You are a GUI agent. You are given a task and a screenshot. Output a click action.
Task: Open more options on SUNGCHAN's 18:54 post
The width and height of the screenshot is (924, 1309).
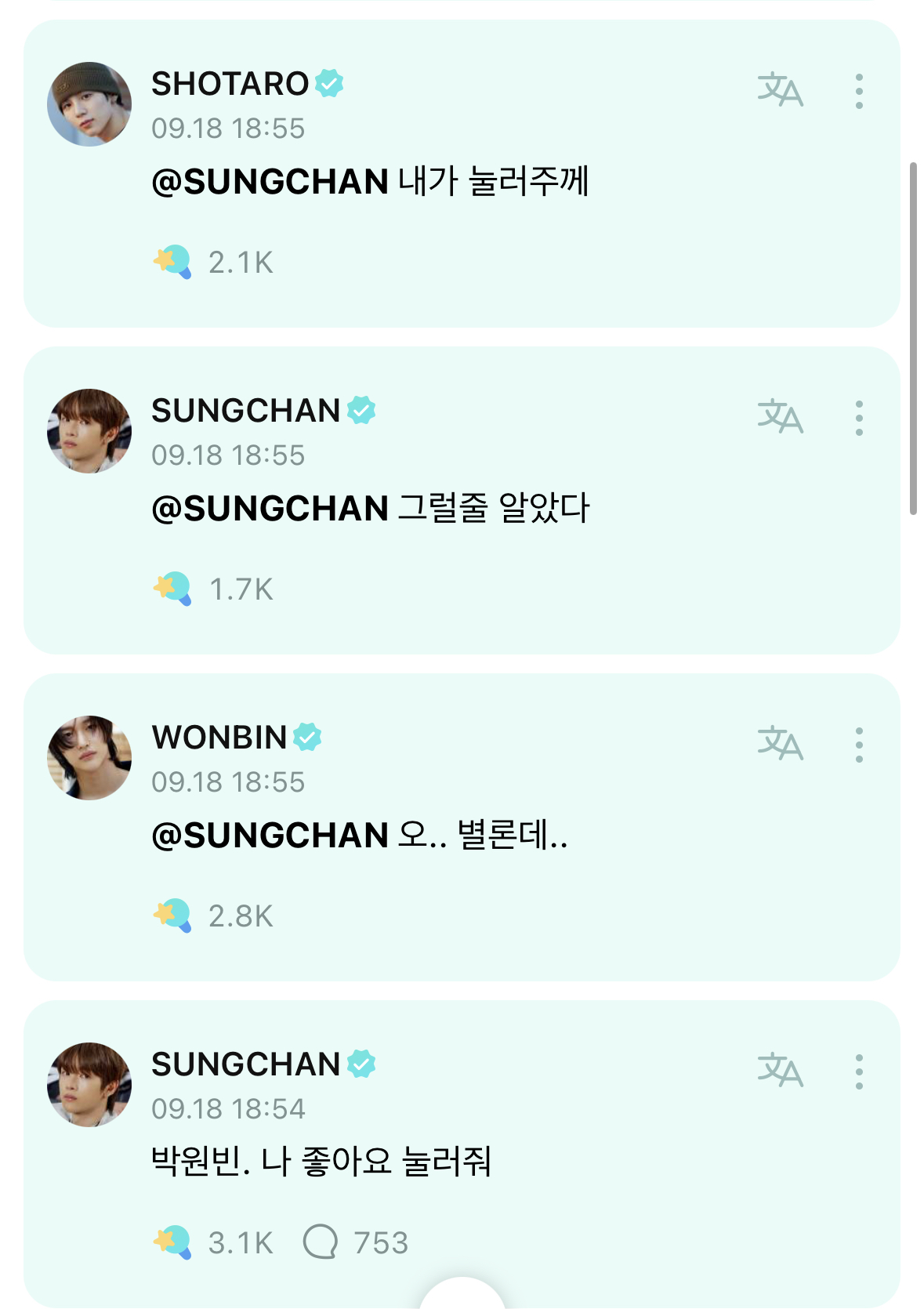[859, 1071]
